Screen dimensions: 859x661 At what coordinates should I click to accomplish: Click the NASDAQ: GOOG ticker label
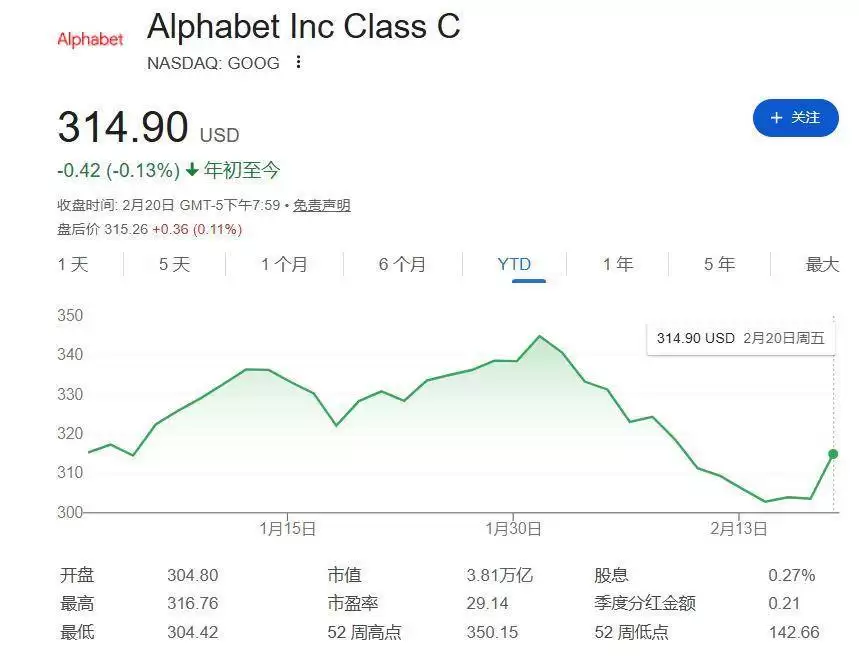(x=213, y=63)
